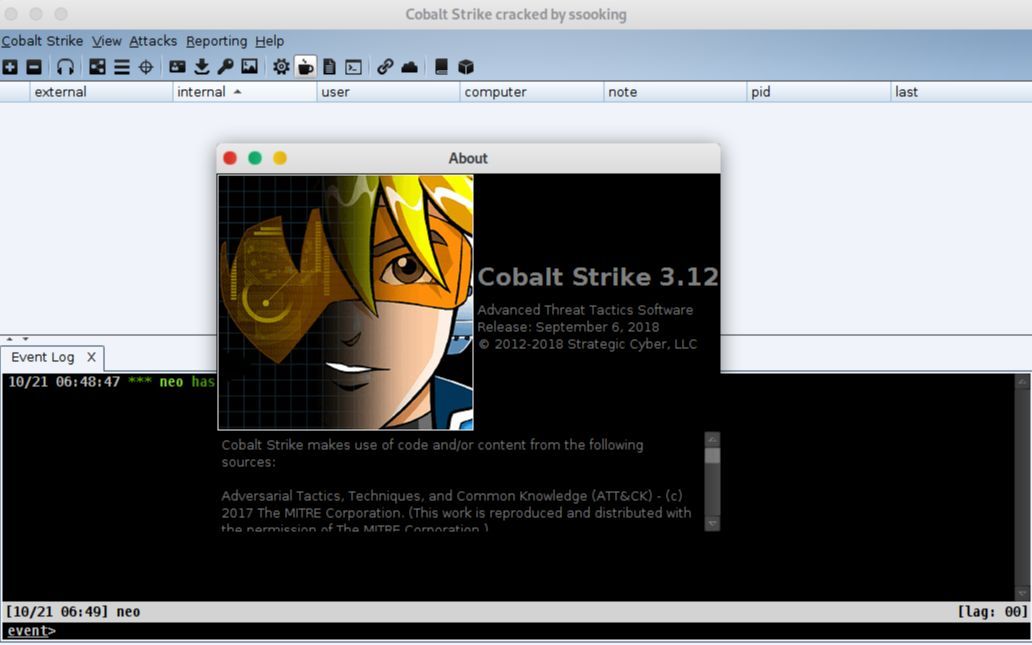Click MS Office Macro document icon

click(x=330, y=66)
